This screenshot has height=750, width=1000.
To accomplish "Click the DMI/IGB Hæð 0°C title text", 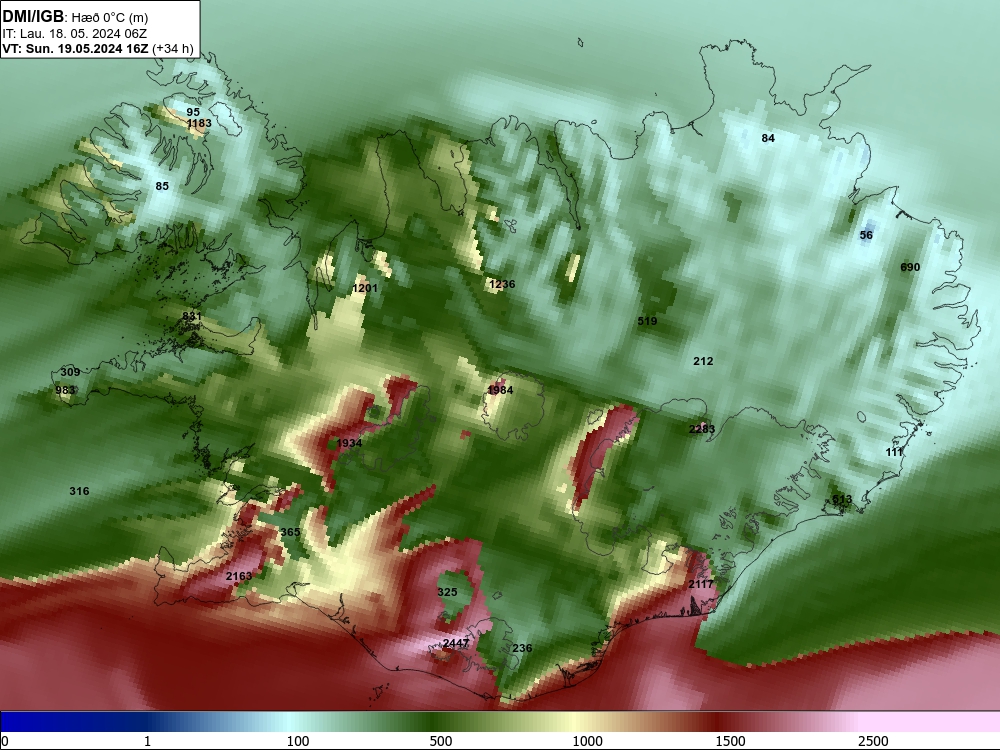I will (75, 17).
